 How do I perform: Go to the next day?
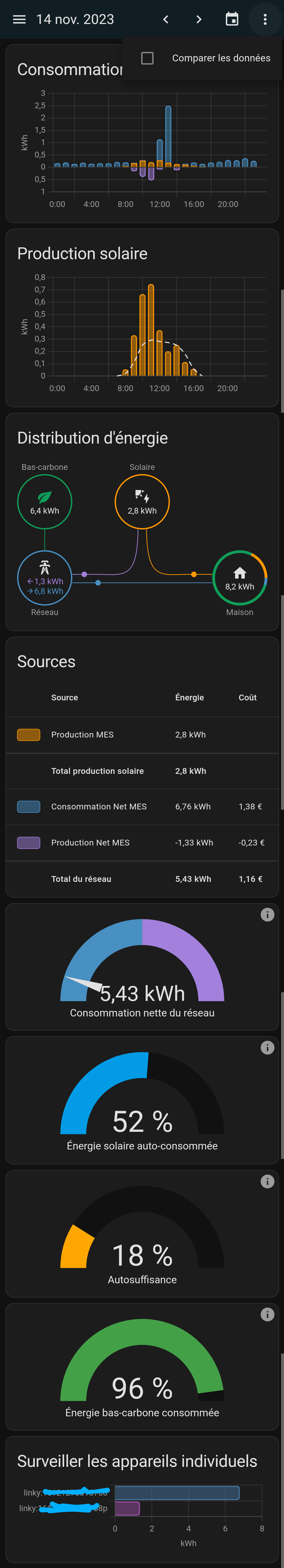[199, 19]
